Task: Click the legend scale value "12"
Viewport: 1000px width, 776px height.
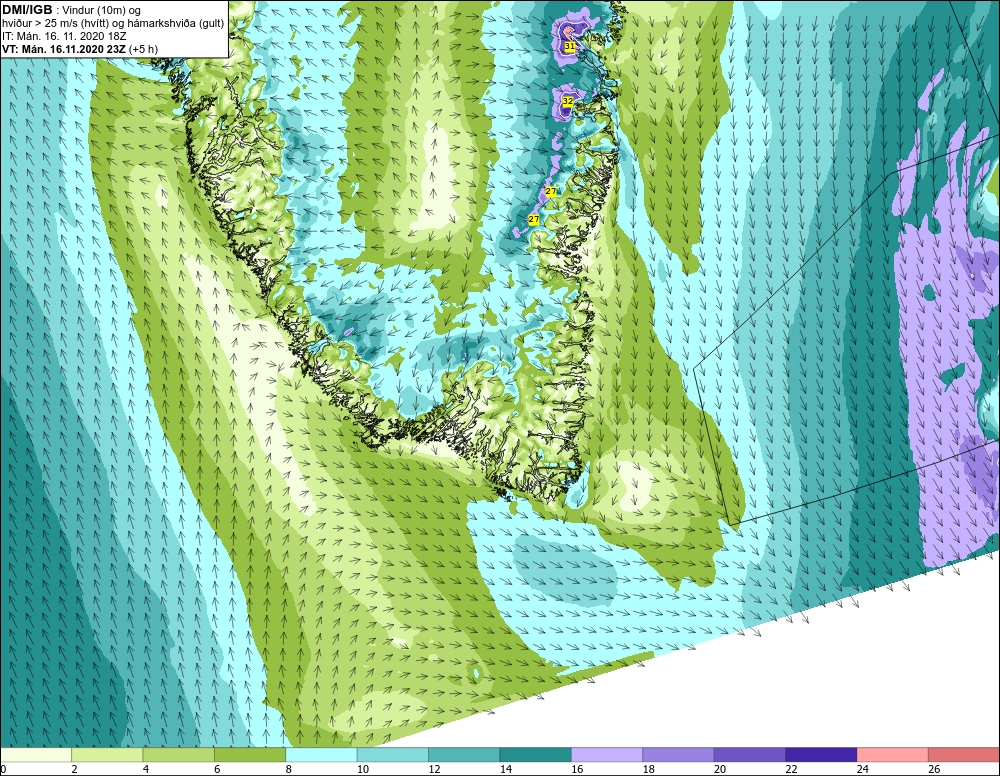Action: click(x=434, y=769)
